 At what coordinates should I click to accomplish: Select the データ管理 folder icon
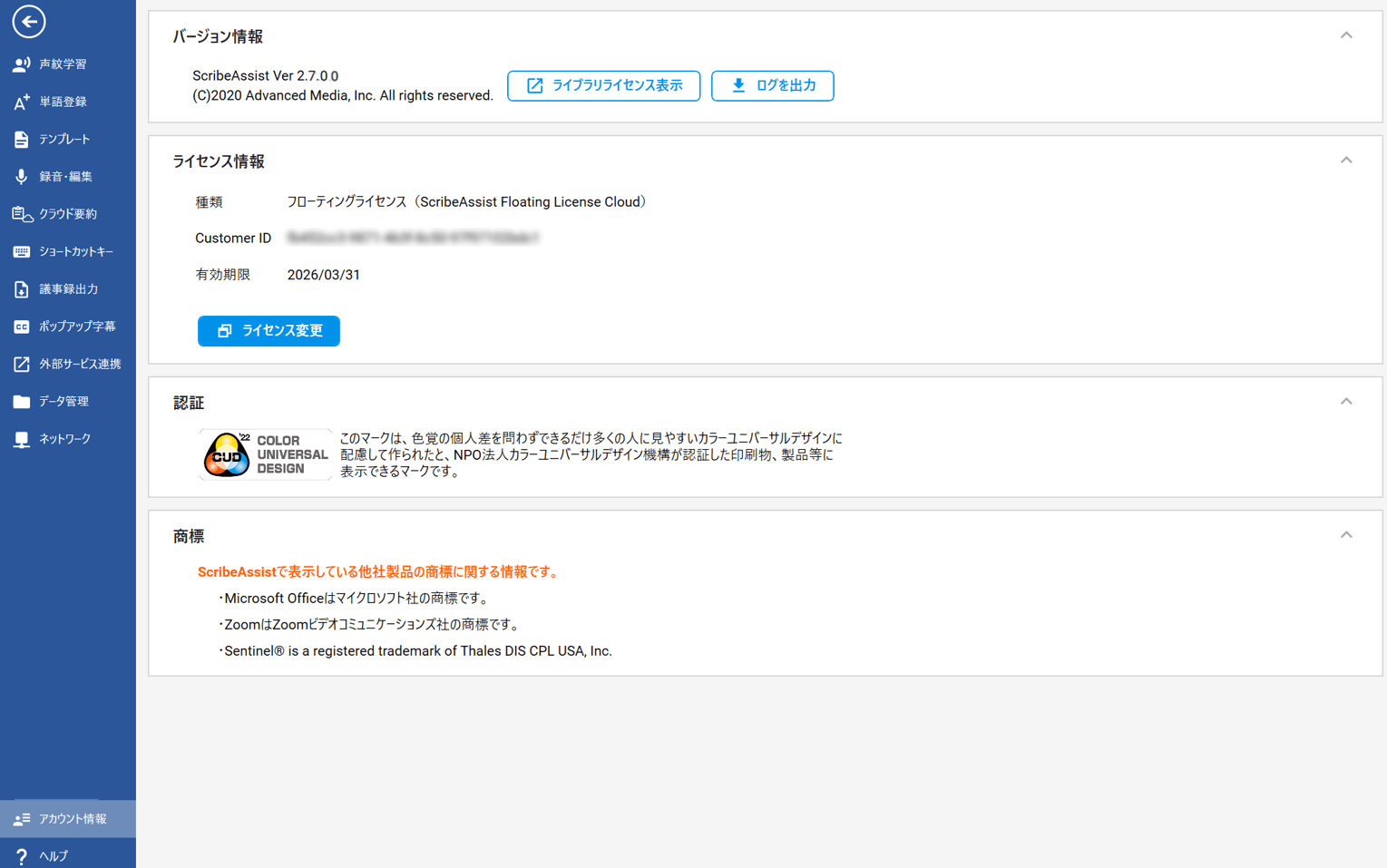[21, 402]
